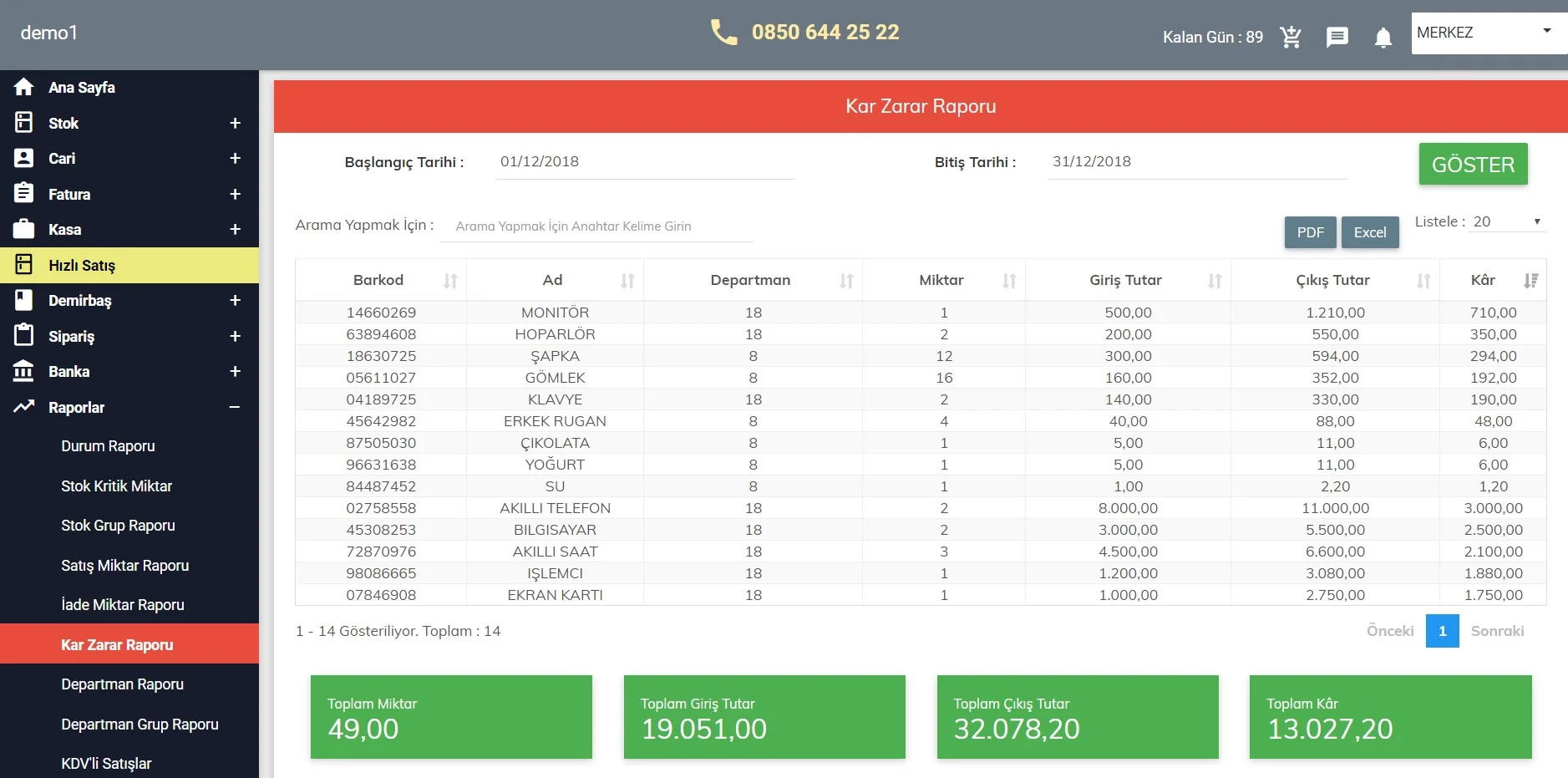Export the report with PDF button

1310,232
